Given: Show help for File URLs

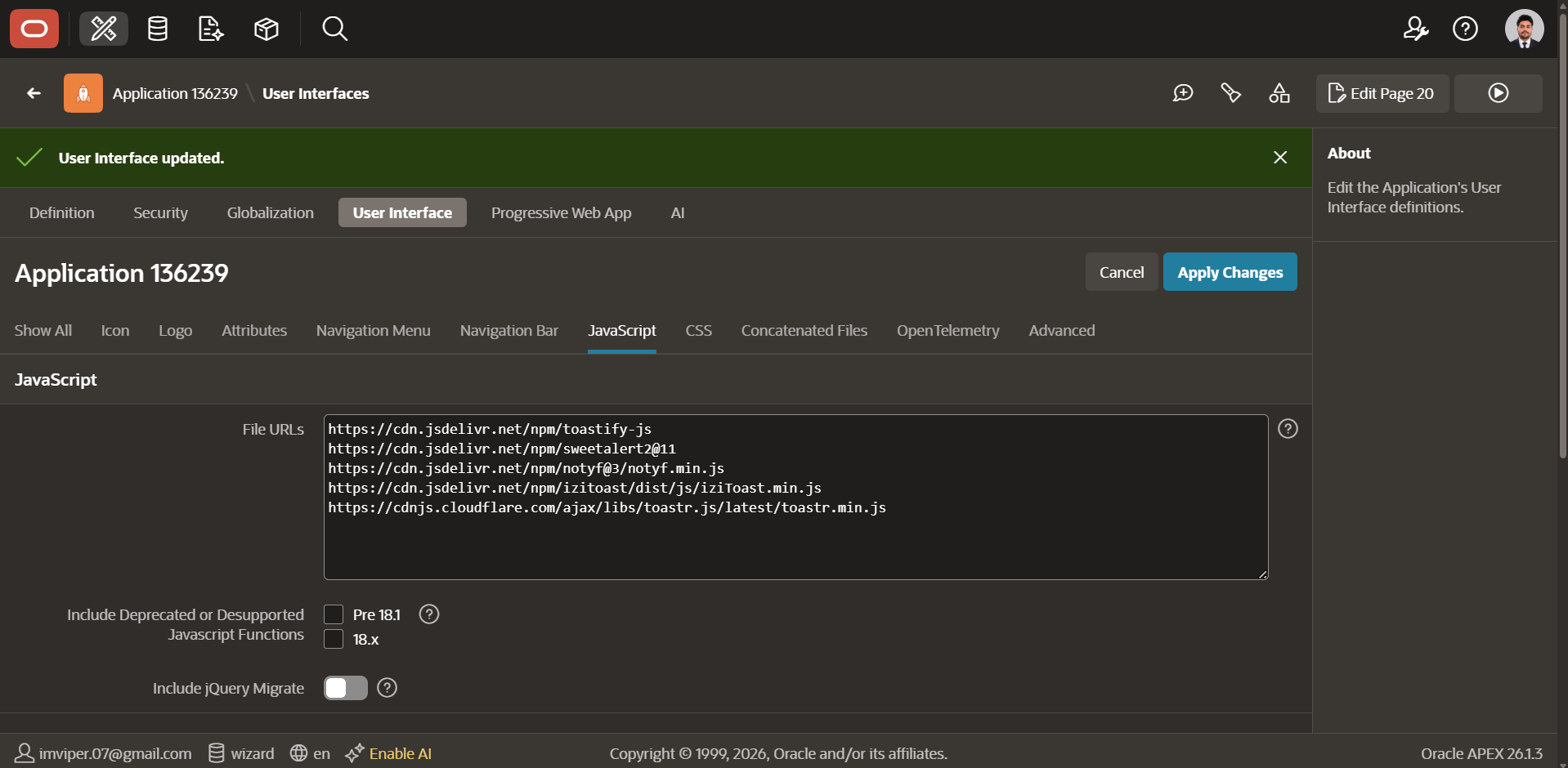Looking at the screenshot, I should pyautogui.click(x=1288, y=429).
